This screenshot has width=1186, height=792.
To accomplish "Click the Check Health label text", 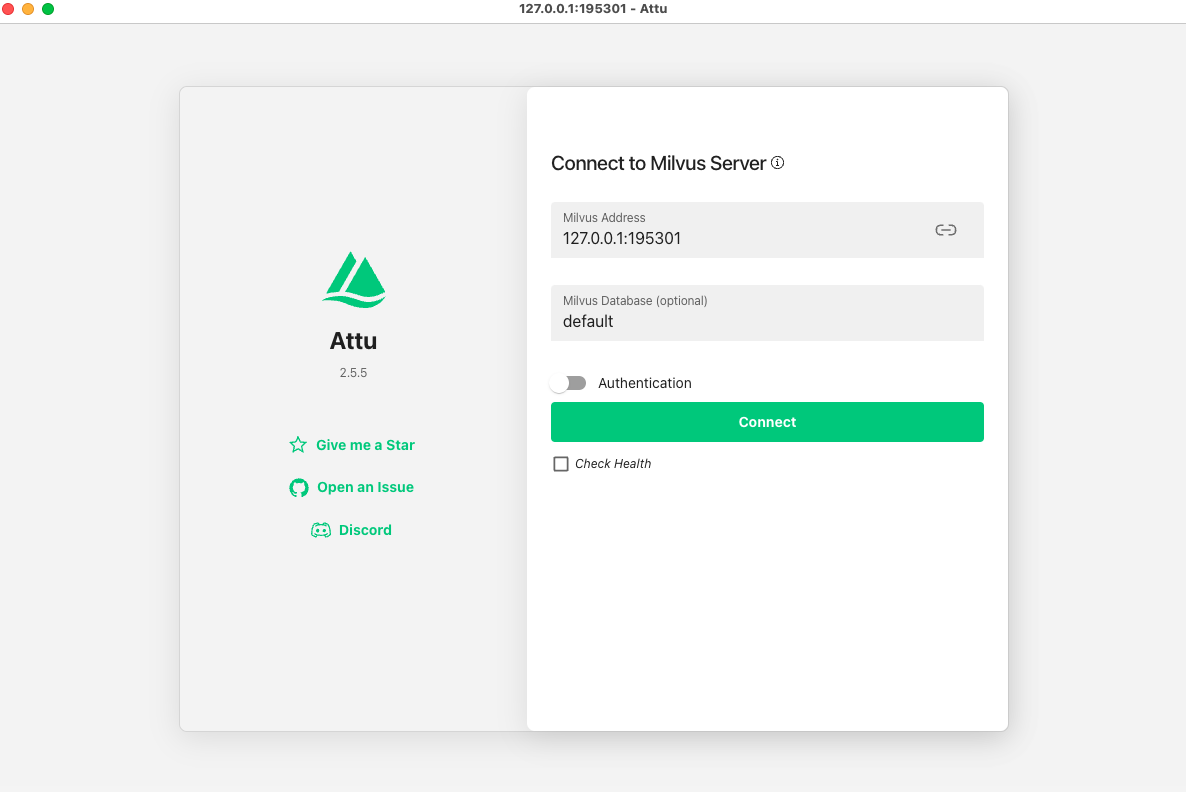I will point(613,464).
